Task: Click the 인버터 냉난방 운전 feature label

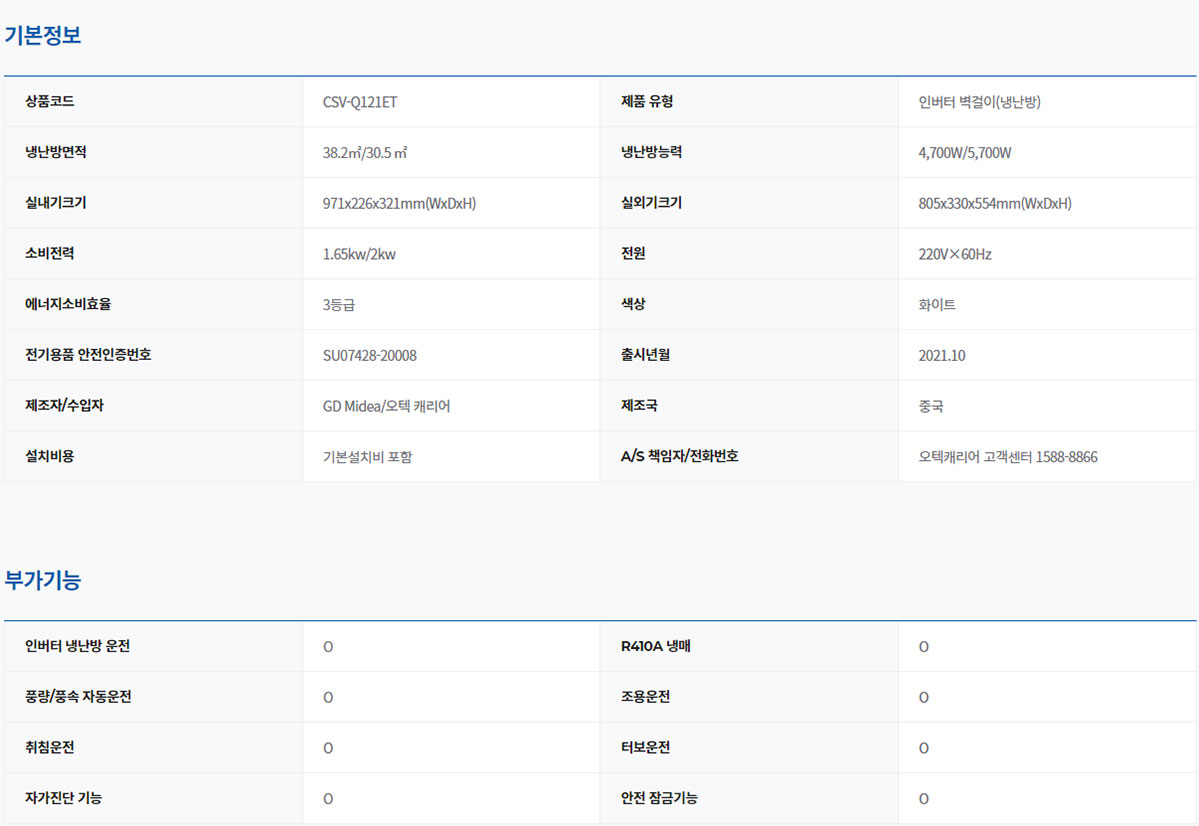Action: [78, 646]
